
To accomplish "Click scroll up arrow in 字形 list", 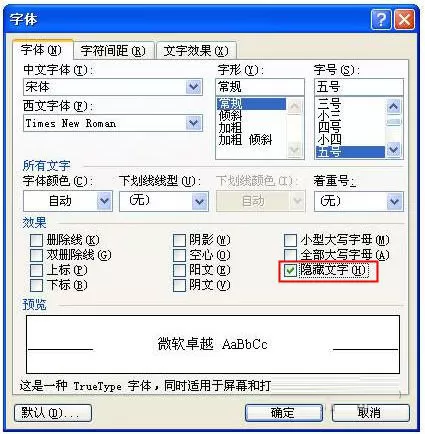I will pyautogui.click(x=295, y=106).
